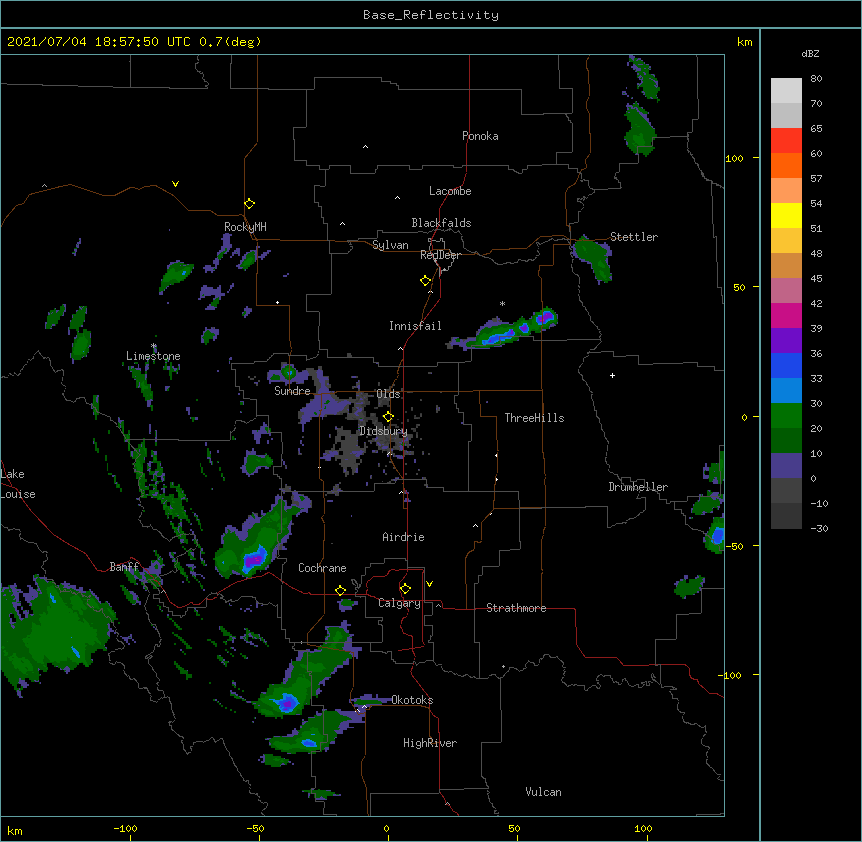Screen dimensions: 862x842
Task: Click the Sundre label
Action: tap(292, 391)
